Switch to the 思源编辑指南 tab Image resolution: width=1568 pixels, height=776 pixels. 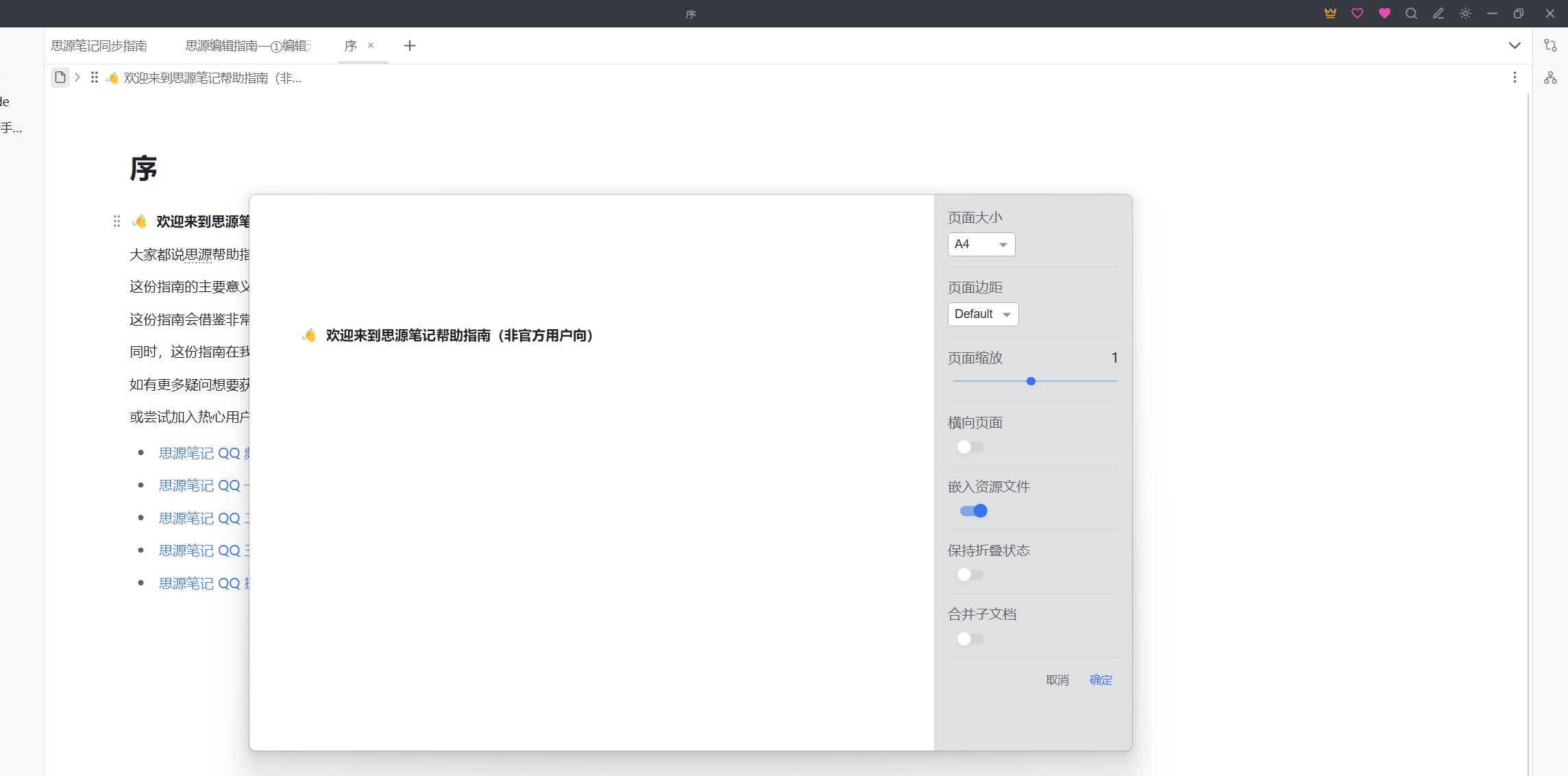248,45
